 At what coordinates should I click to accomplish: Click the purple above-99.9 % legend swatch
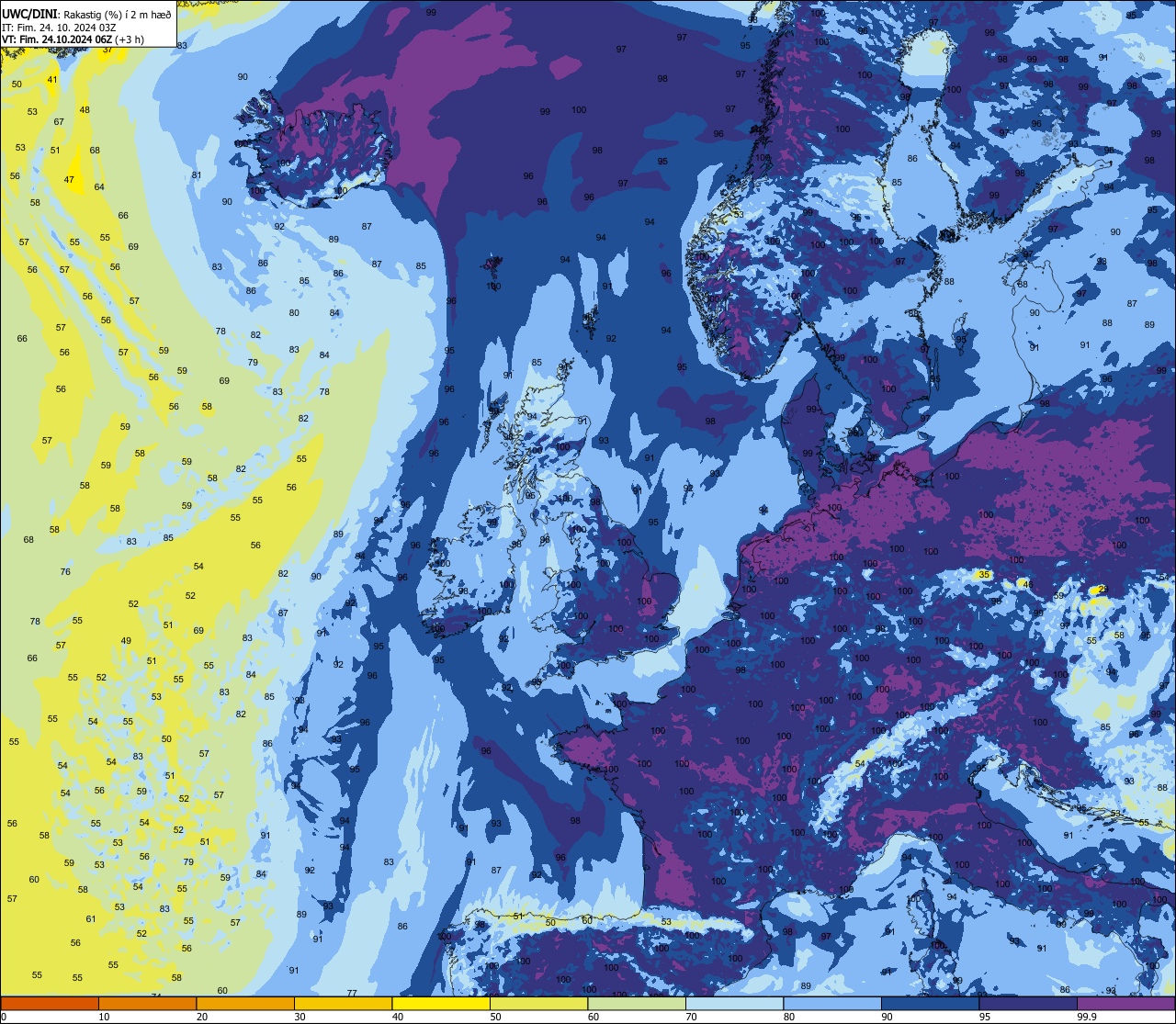click(1125, 1003)
